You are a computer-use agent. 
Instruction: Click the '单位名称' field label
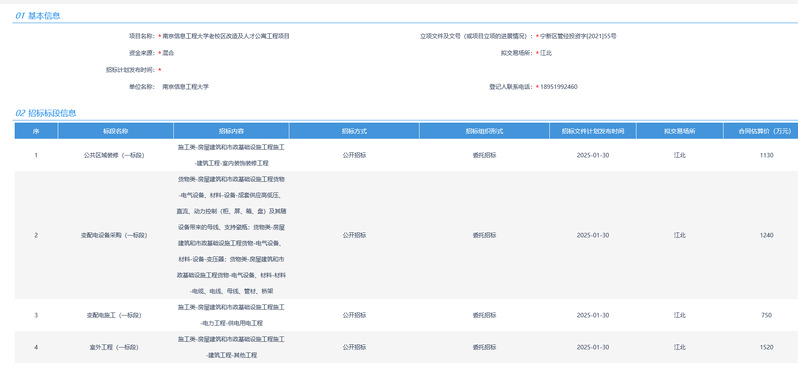click(x=141, y=87)
